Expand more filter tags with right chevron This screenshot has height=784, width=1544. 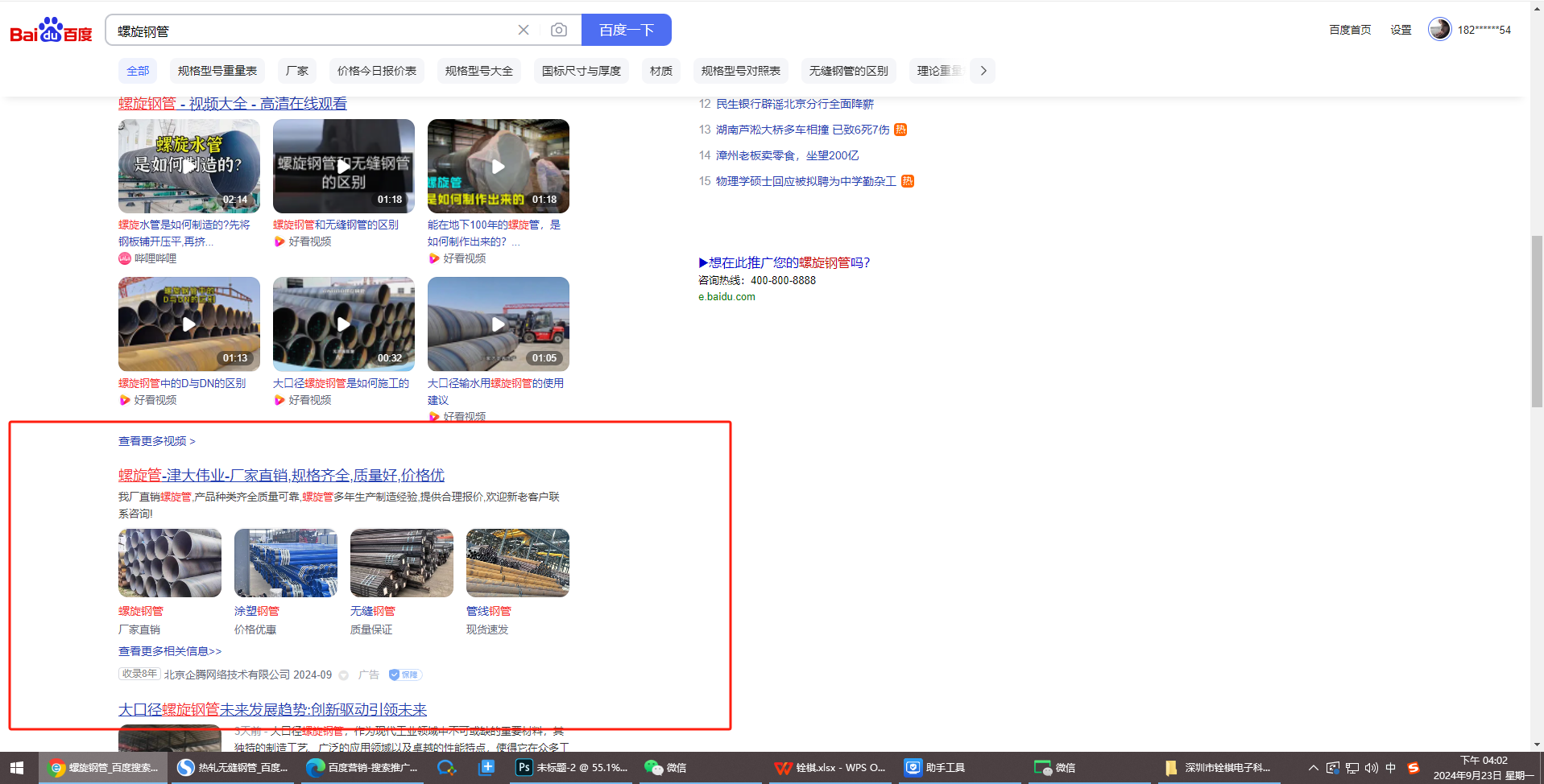(x=983, y=71)
